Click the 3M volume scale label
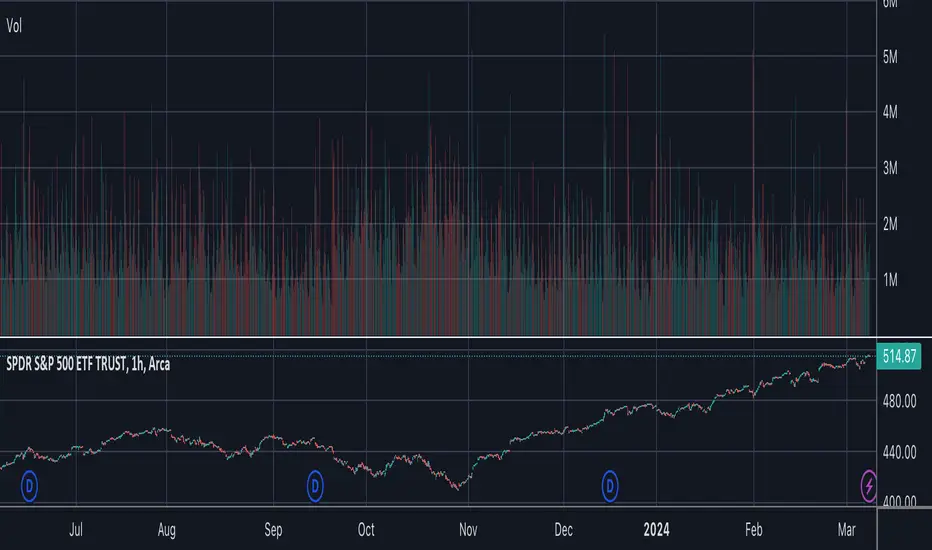 (890, 168)
